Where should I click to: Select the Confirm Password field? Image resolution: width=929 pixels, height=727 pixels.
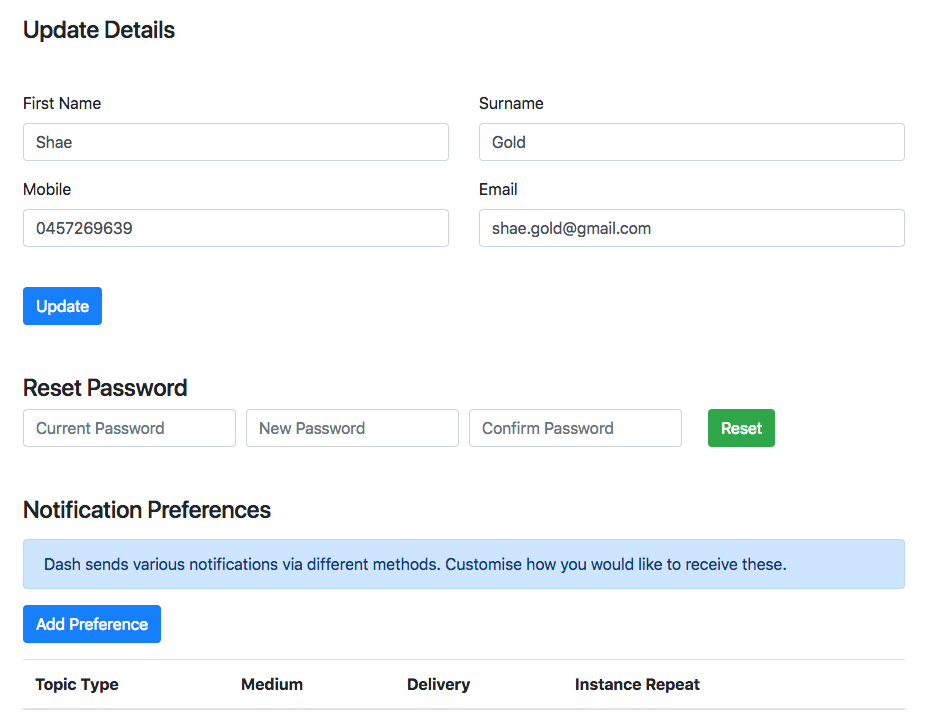click(x=575, y=428)
